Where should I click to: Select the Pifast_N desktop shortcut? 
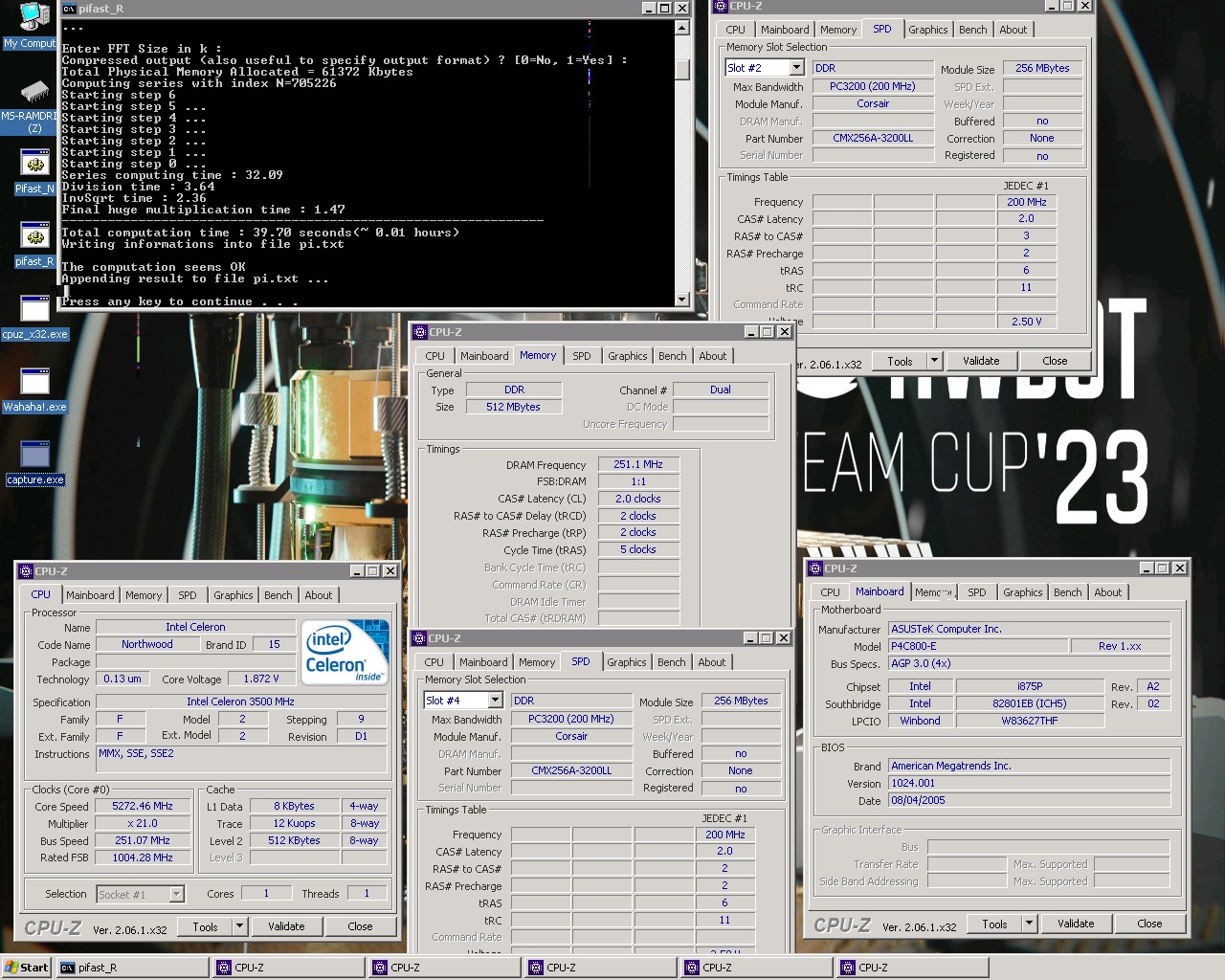[x=34, y=172]
